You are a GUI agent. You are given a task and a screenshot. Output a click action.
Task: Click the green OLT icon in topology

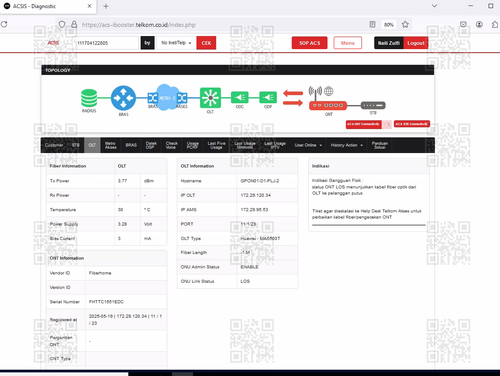click(x=210, y=98)
